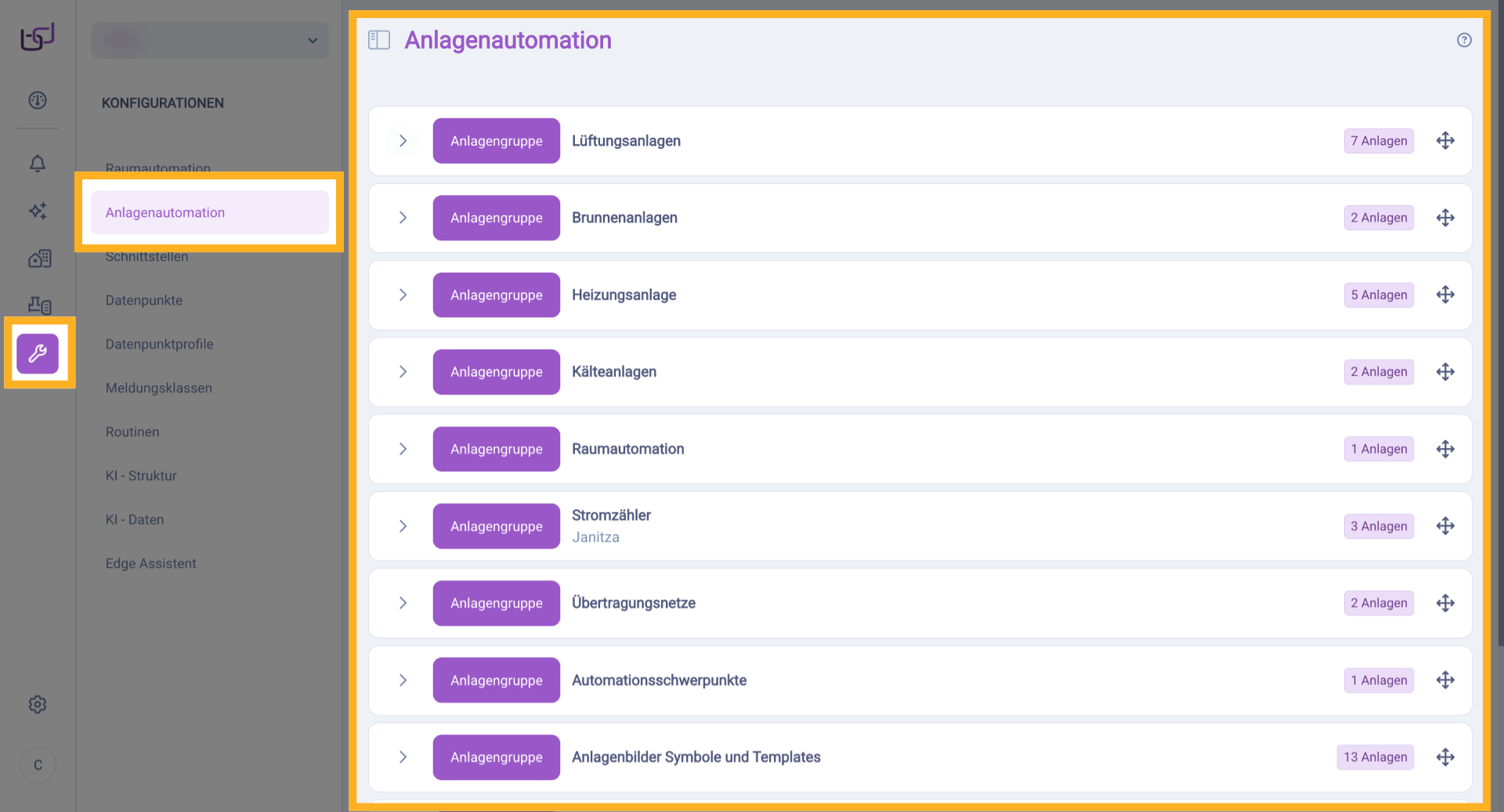Expand the Lüftungsanlagen group
The height and width of the screenshot is (812, 1504).
tap(403, 141)
